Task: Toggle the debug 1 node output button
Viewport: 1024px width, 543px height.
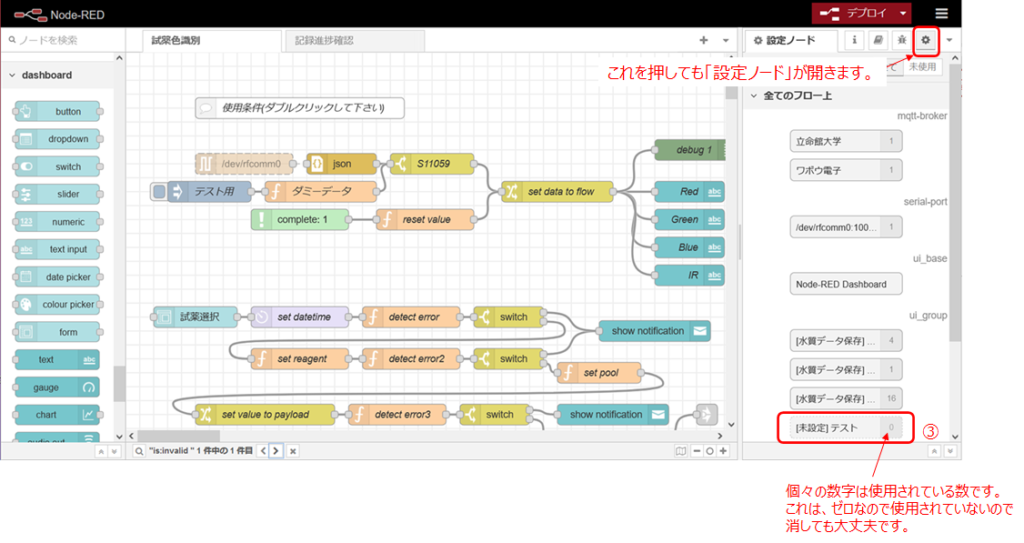Action: coord(722,150)
